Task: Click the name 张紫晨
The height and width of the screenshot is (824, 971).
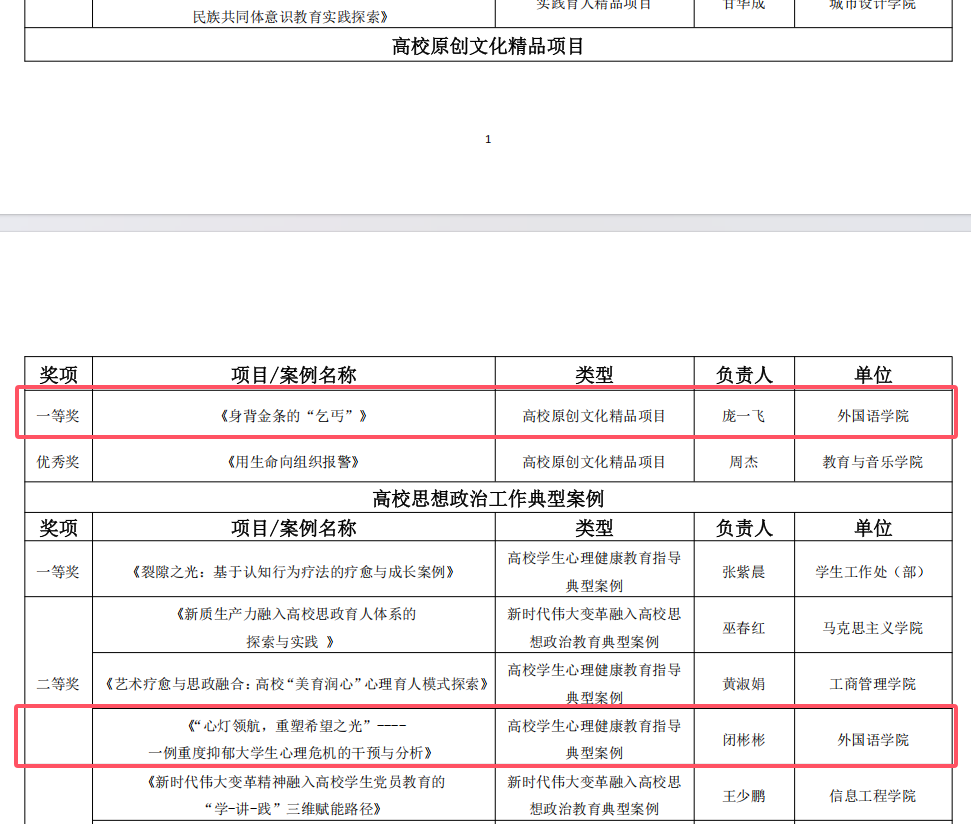Action: (743, 572)
